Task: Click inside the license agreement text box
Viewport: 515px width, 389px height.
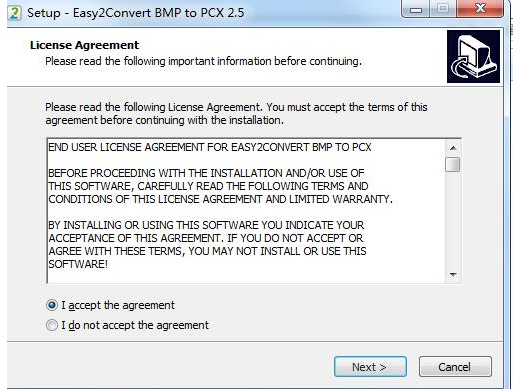Action: 246,211
